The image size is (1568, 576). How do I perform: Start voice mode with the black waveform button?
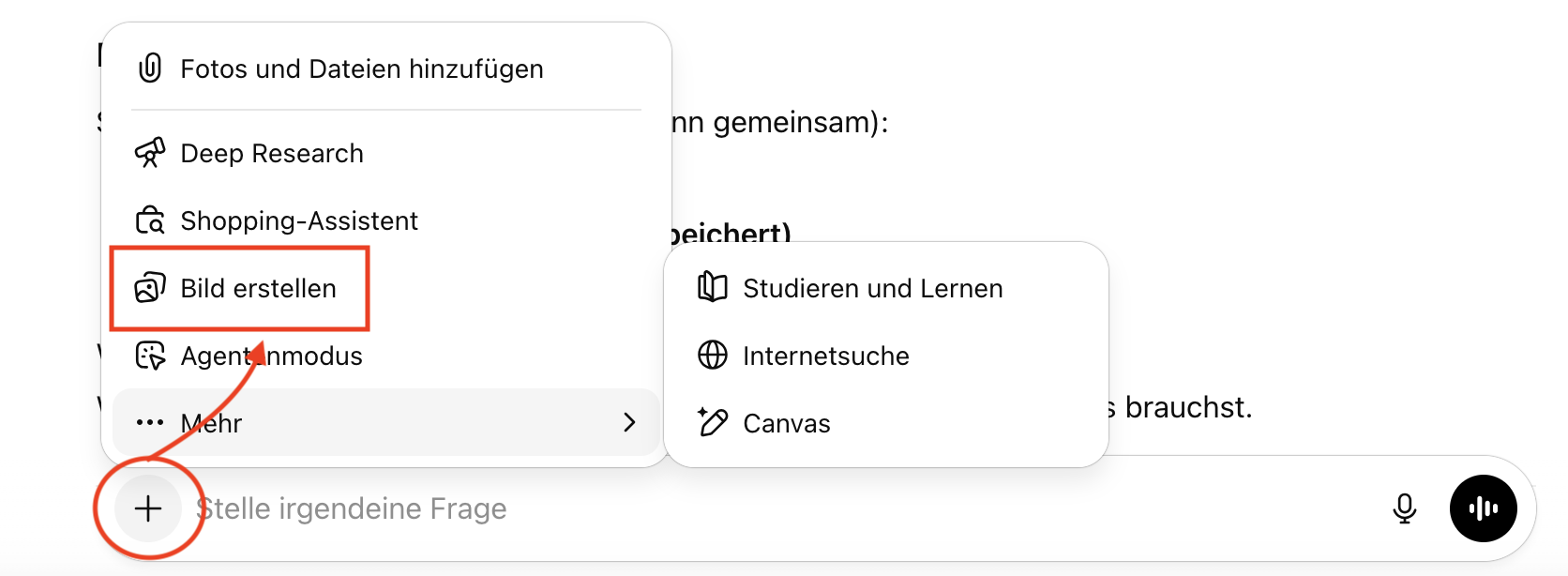pos(1483,508)
